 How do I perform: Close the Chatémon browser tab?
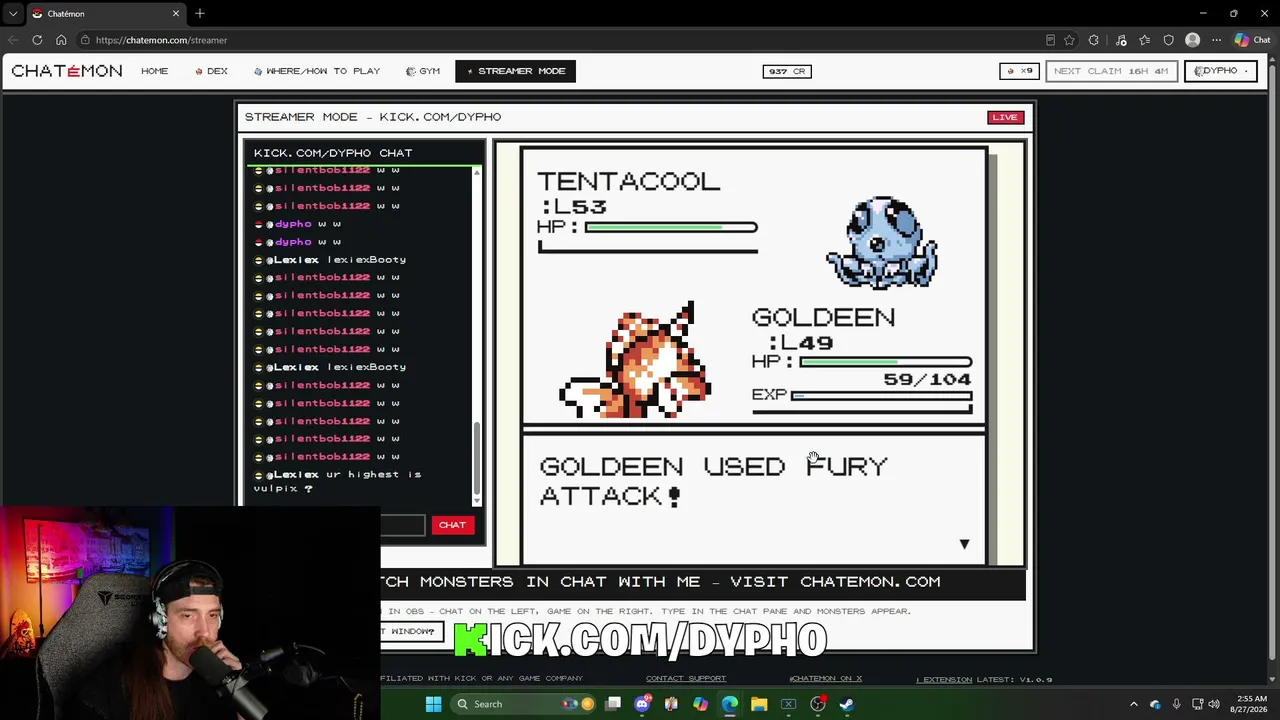(176, 14)
